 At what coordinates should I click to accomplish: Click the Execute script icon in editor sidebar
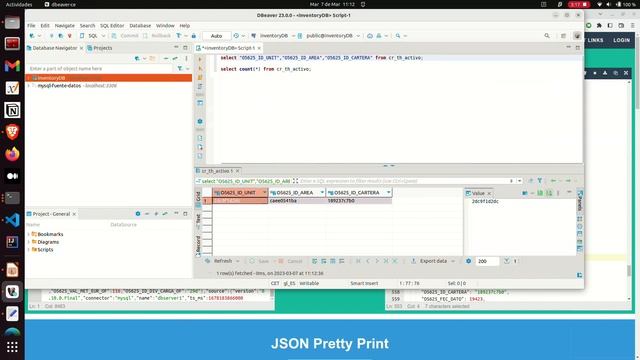tap(200, 77)
